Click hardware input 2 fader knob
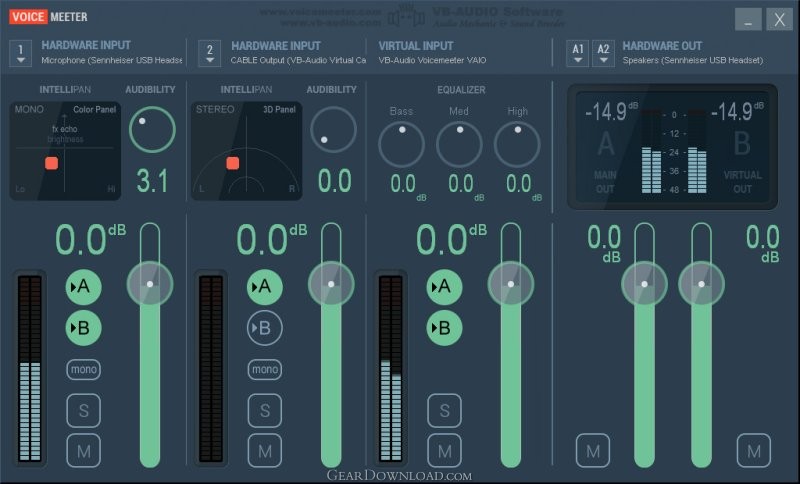800x484 pixels. 331,284
